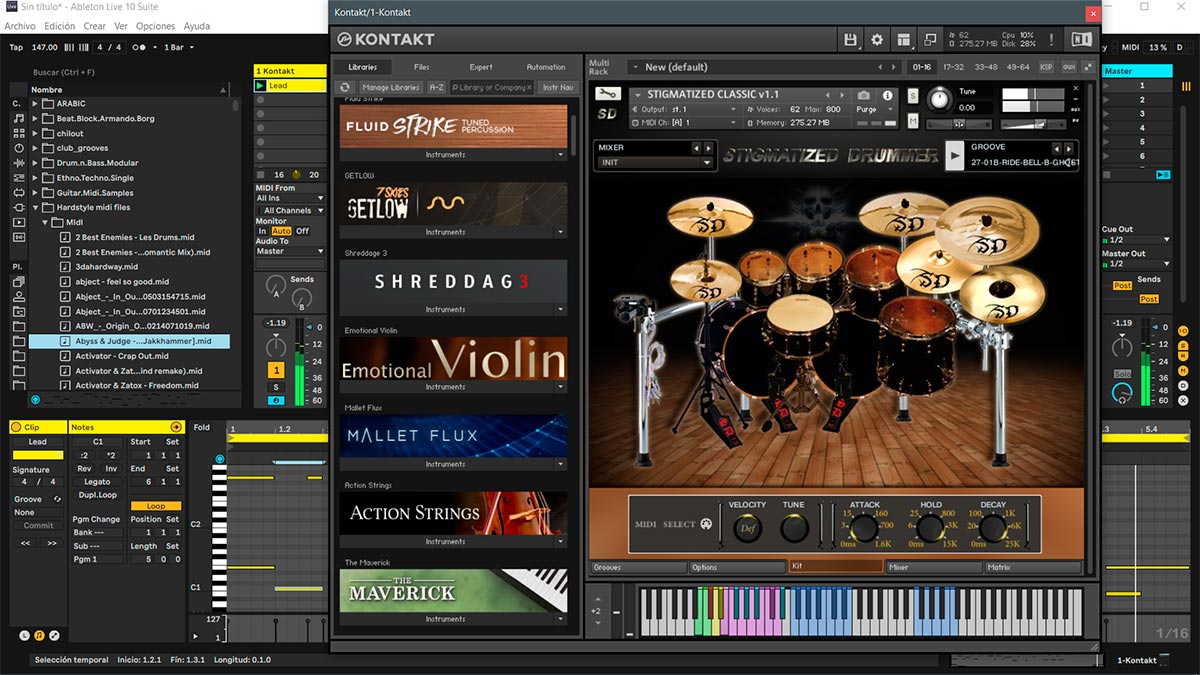Adjust the Kontakt Tune knob
1200x675 pixels.
(939, 99)
